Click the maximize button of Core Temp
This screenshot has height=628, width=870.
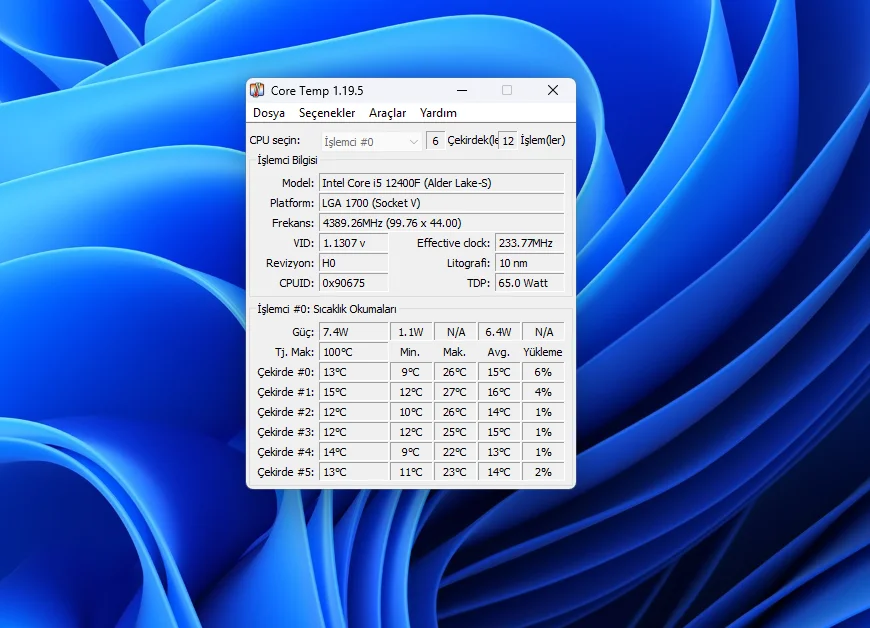pos(507,90)
